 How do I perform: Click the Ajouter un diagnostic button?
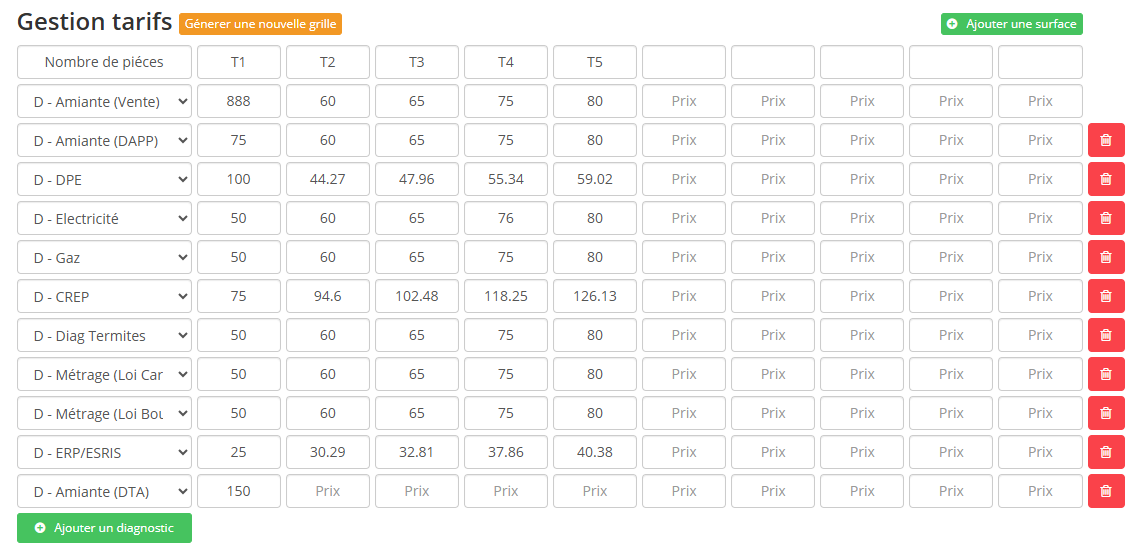coord(104,528)
